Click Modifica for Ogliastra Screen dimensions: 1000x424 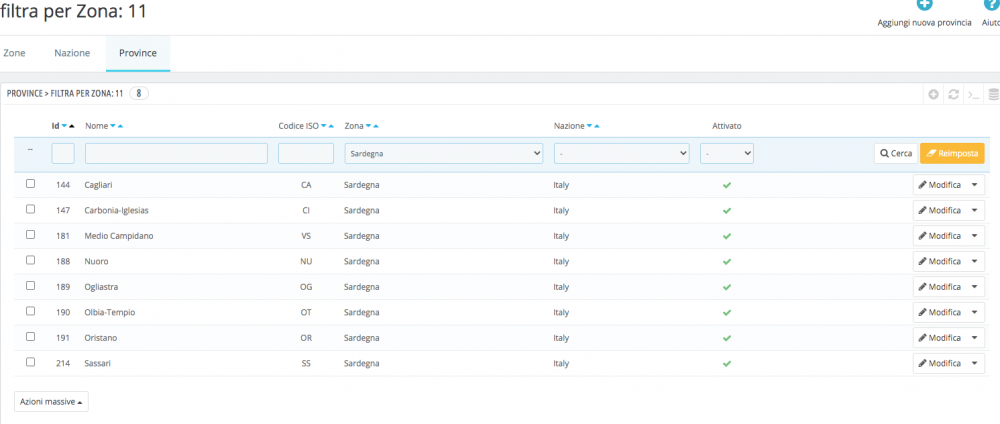click(939, 287)
